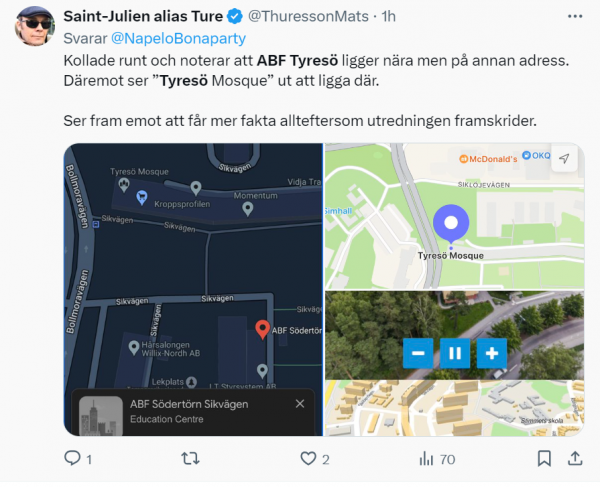Close the ABF Södertörn Sikvägen info card
The image size is (600, 487).
pos(300,404)
